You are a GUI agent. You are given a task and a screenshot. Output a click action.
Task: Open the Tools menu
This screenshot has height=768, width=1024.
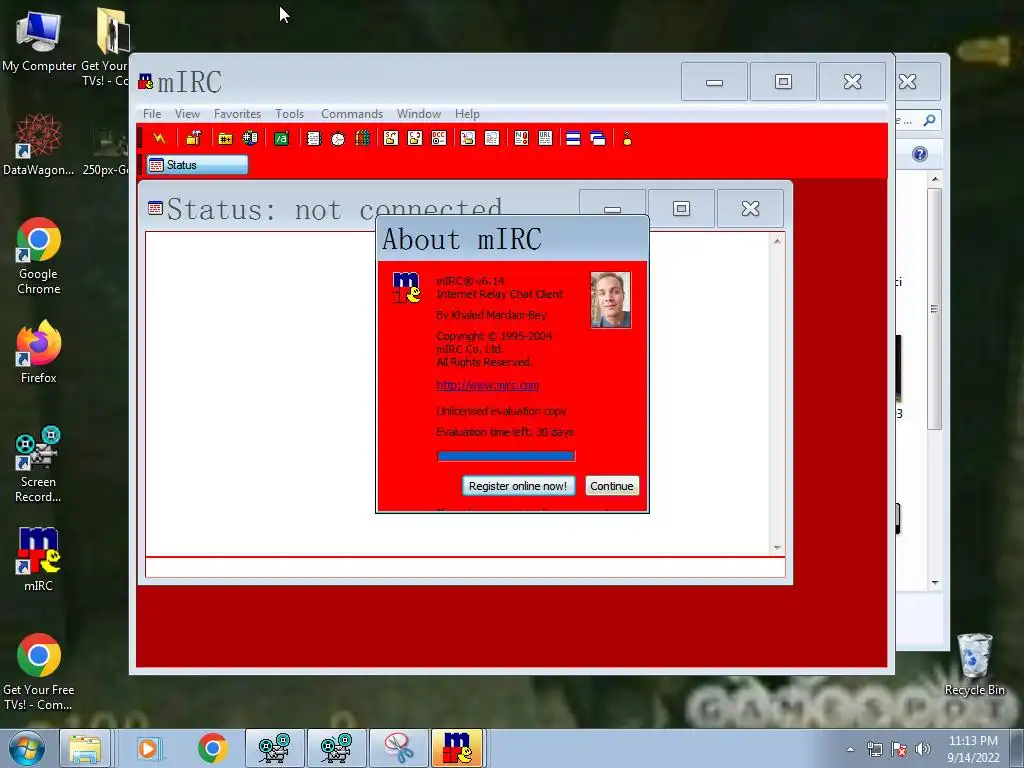click(x=289, y=114)
